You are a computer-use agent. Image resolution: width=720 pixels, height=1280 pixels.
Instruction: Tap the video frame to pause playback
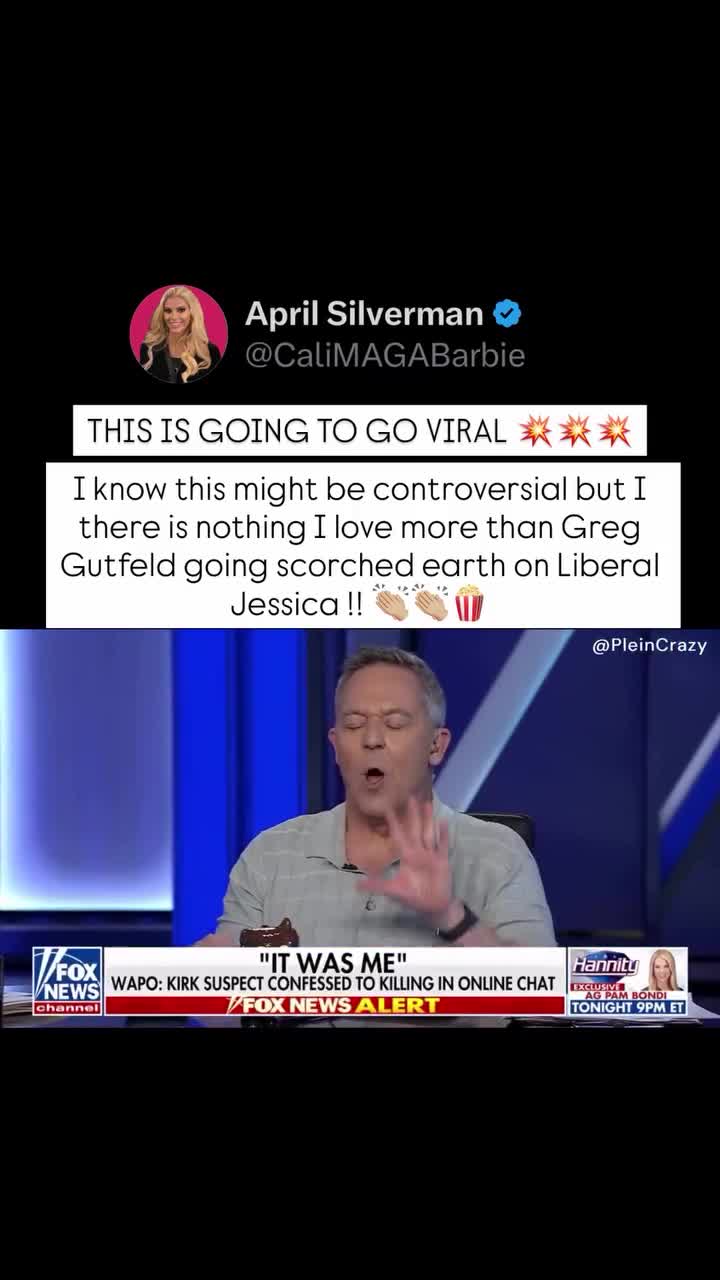(360, 788)
